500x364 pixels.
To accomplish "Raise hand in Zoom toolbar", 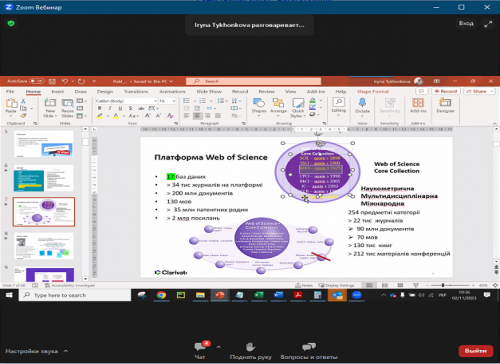I will point(251,347).
